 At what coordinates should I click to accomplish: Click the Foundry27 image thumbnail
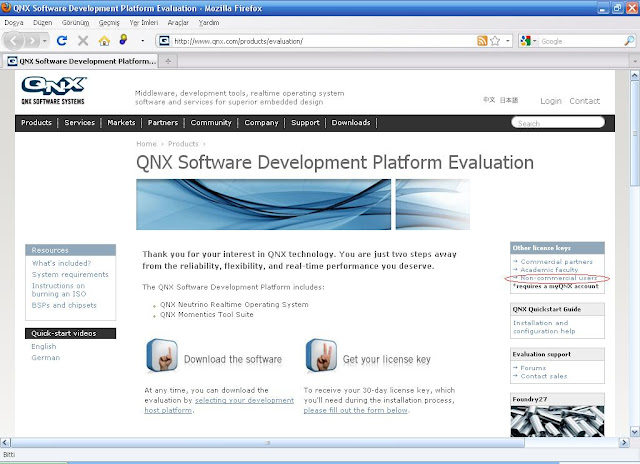(557, 420)
